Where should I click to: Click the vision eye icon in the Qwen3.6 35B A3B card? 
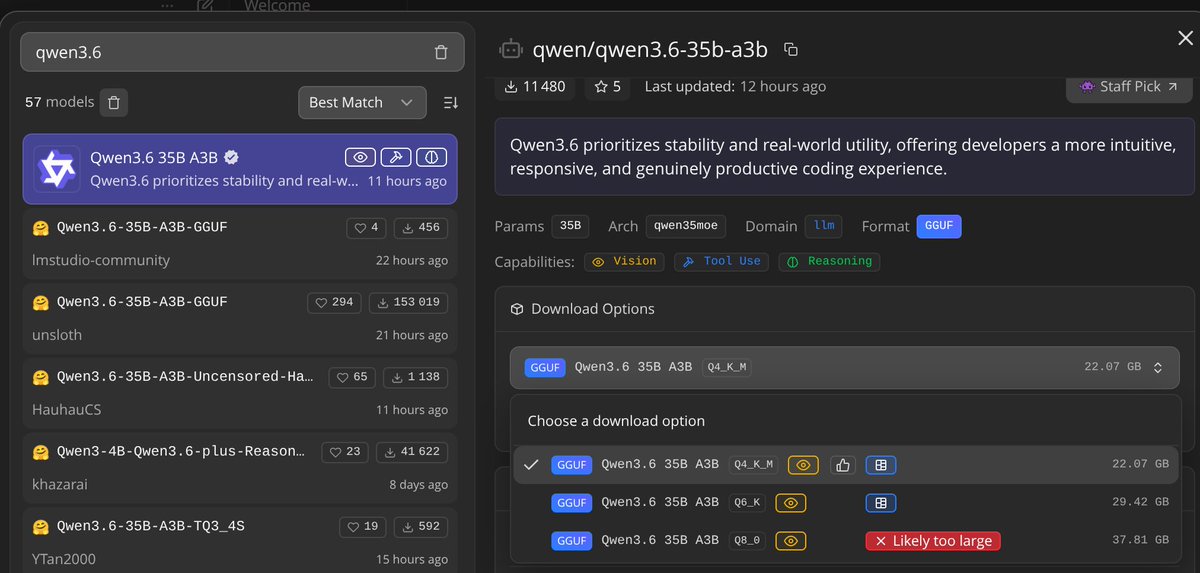(x=361, y=157)
